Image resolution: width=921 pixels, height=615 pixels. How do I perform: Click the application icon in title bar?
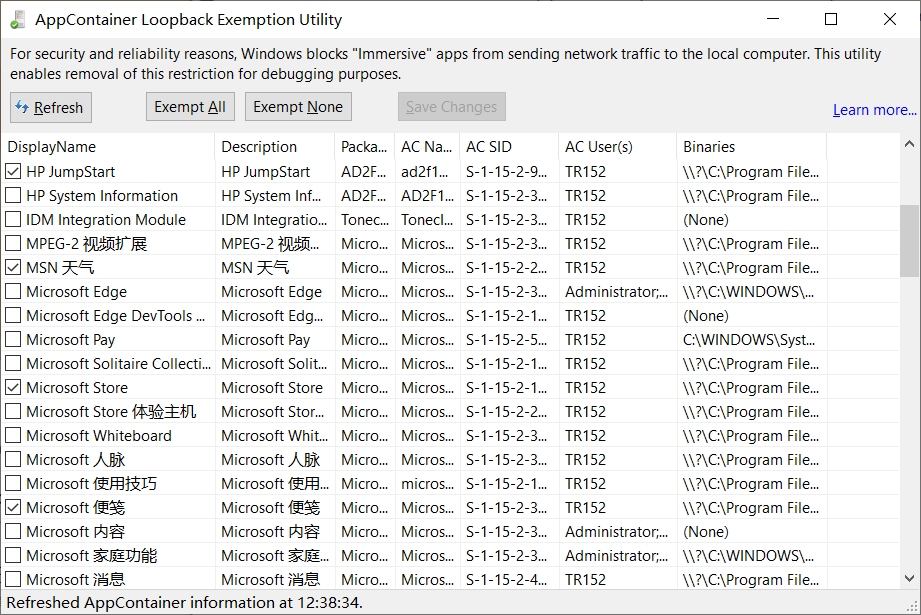[17, 19]
